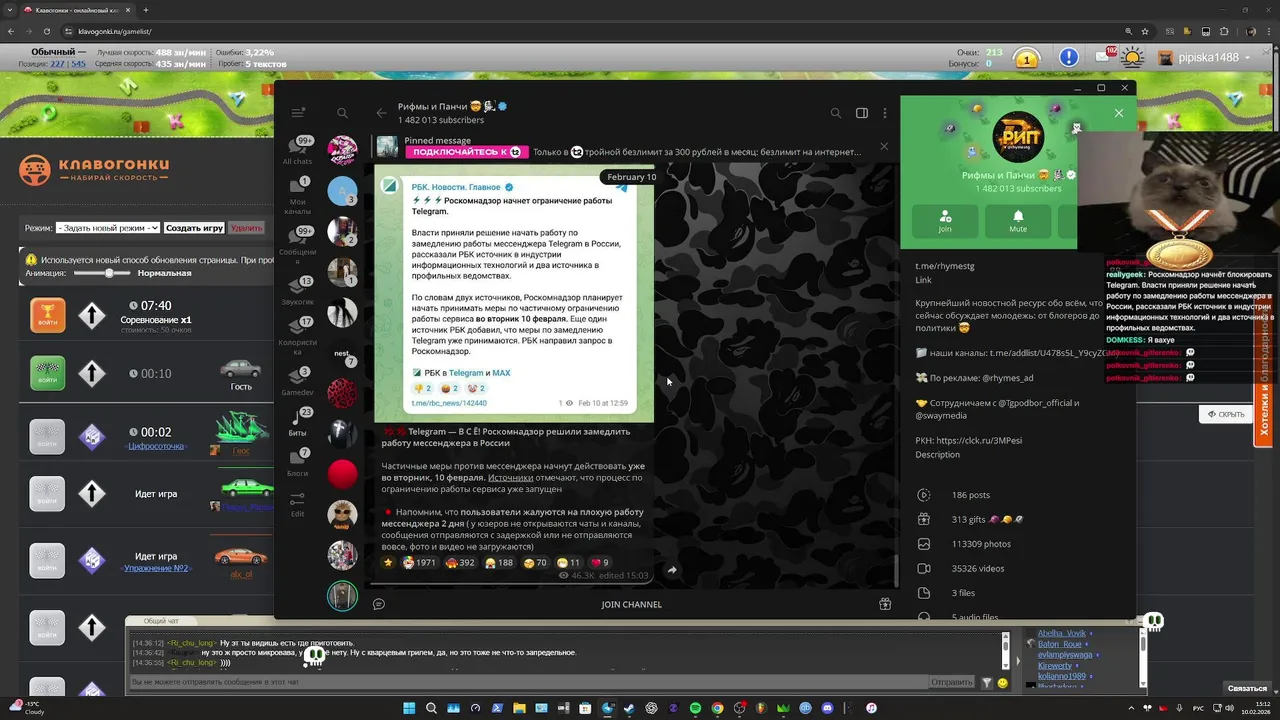This screenshot has width=1280, height=720.
Task: Open the game mode dropdown 'Задать новый режим'
Action: [108, 228]
